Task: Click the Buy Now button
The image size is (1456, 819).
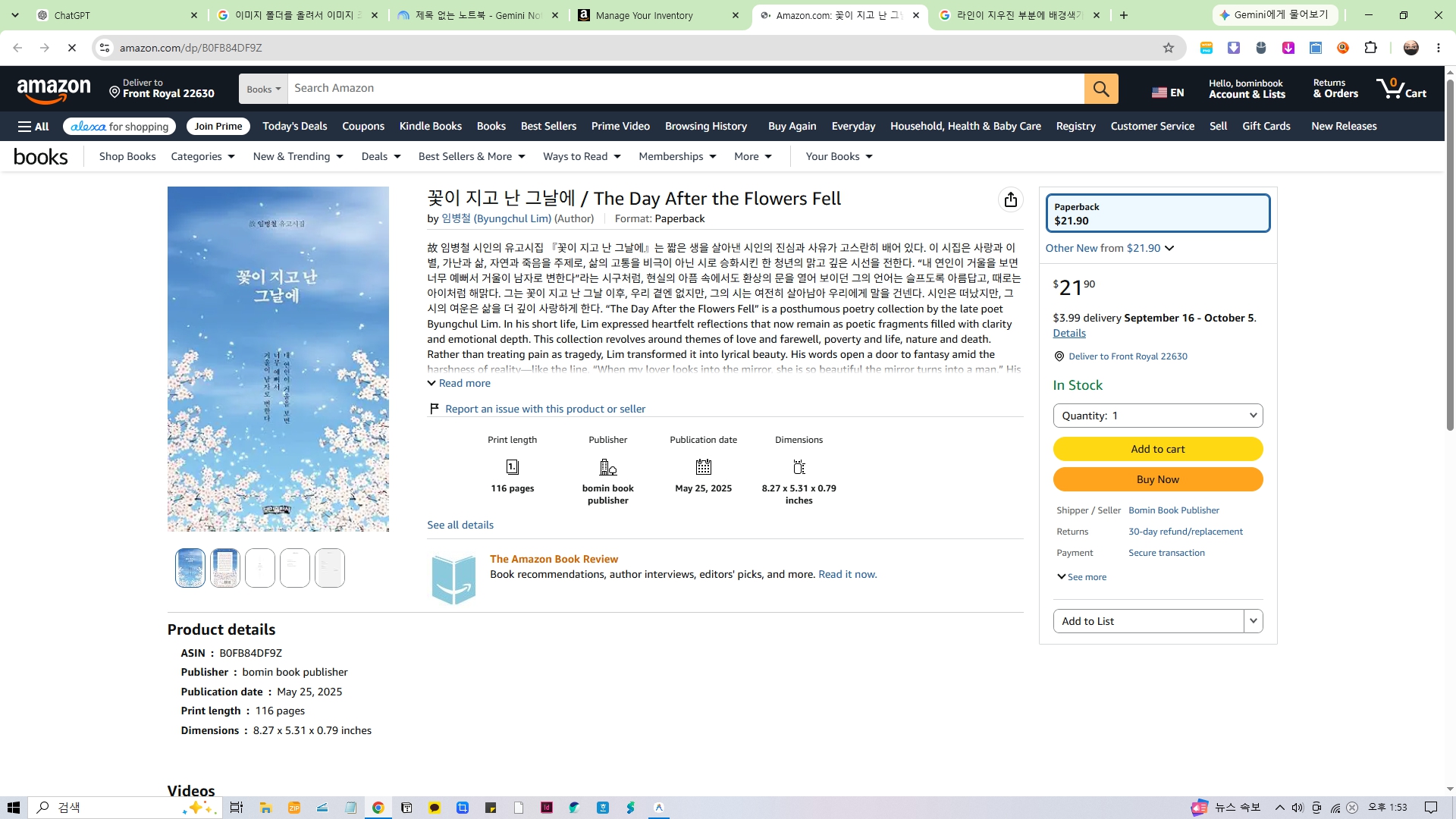Action: pyautogui.click(x=1157, y=479)
